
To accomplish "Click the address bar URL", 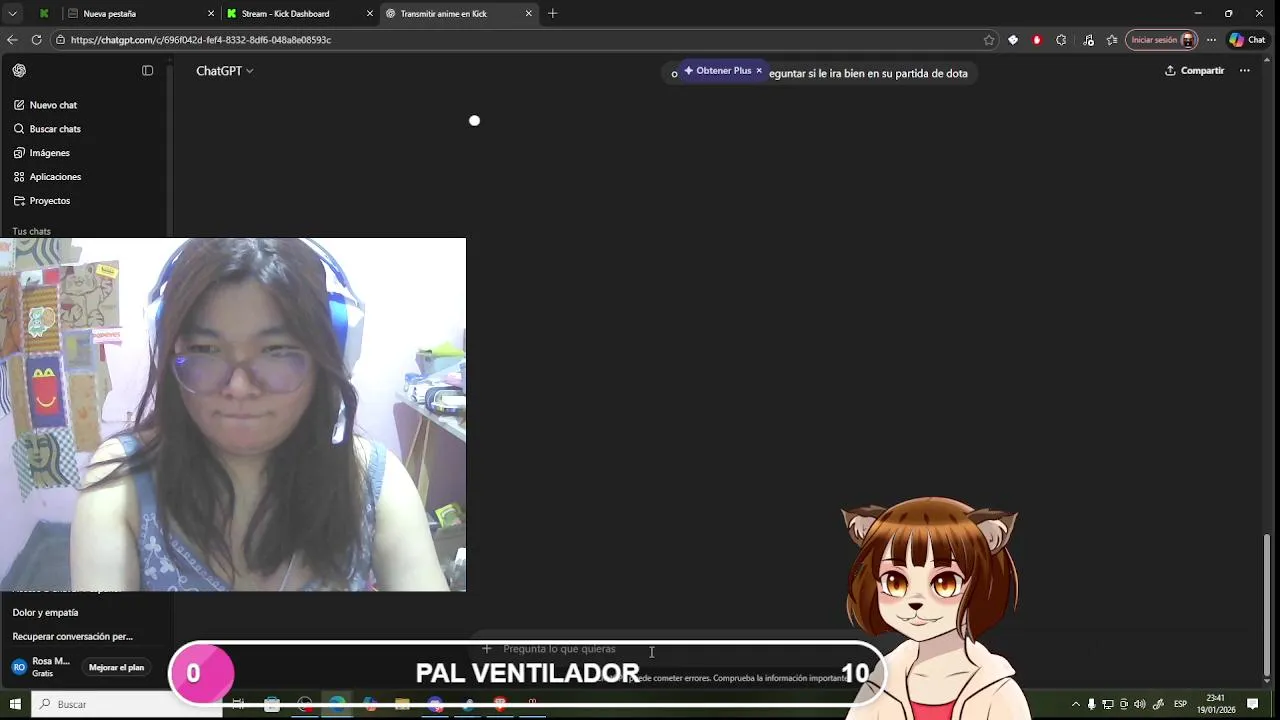I will [x=201, y=40].
